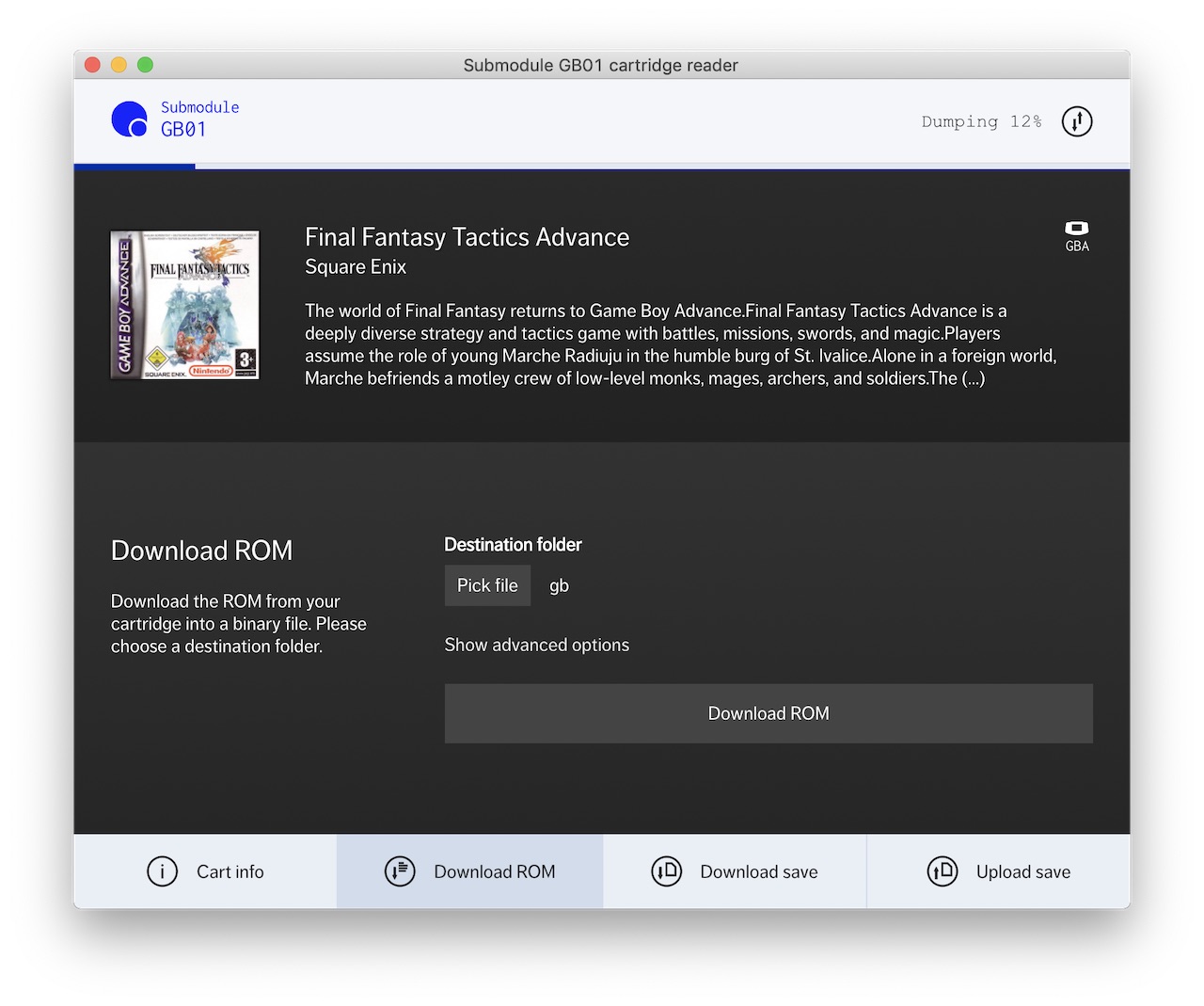
Task: Close the window with the red button
Action: (92, 65)
